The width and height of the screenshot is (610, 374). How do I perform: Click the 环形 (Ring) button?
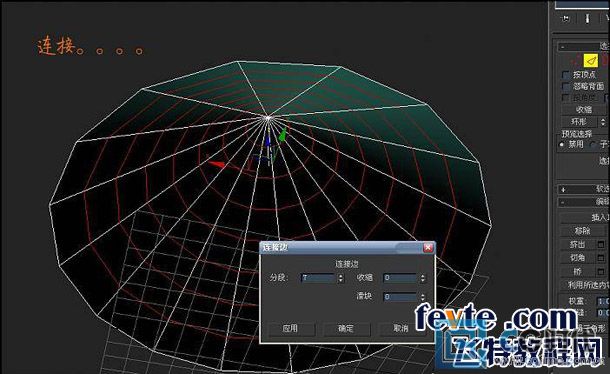(x=579, y=122)
